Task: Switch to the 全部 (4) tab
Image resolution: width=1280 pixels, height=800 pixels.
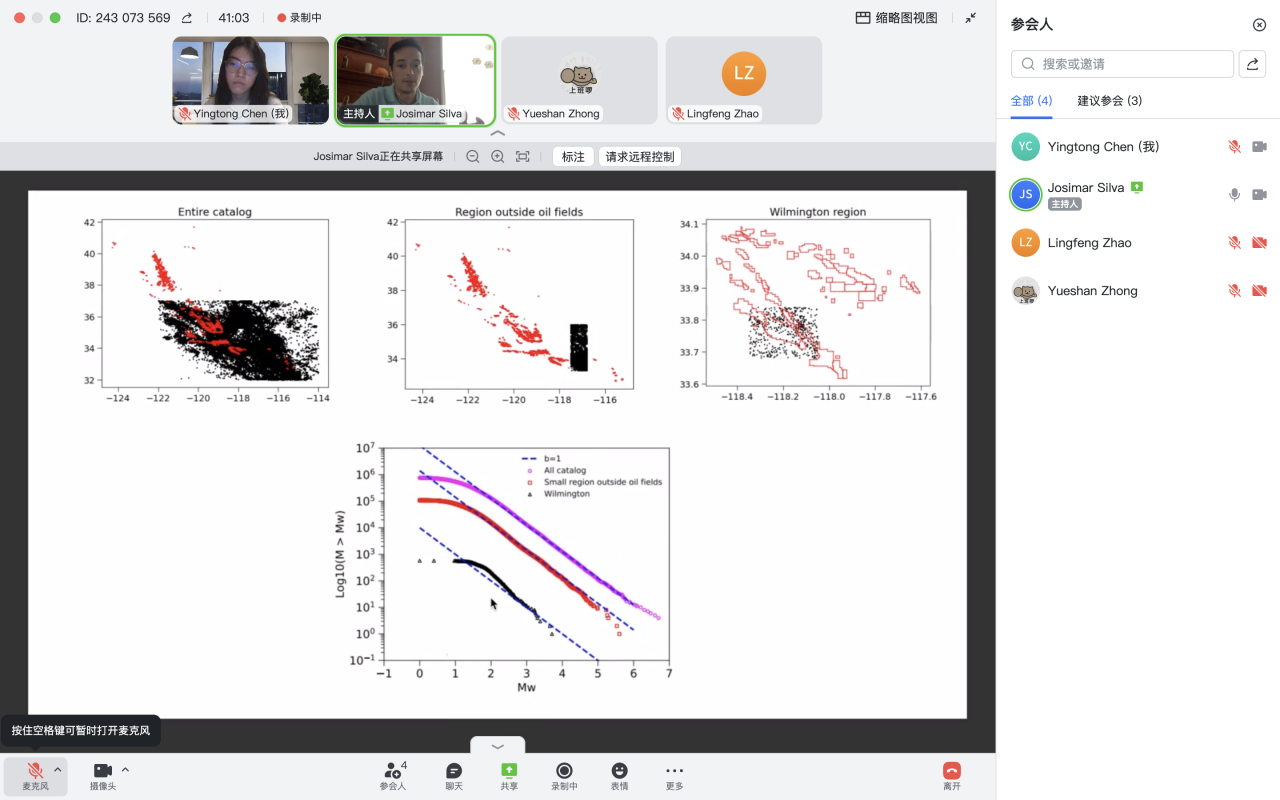Action: click(x=1031, y=101)
